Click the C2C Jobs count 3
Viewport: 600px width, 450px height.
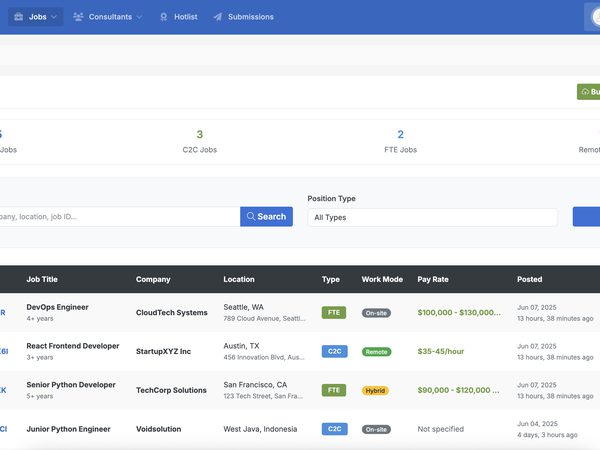[x=200, y=134]
